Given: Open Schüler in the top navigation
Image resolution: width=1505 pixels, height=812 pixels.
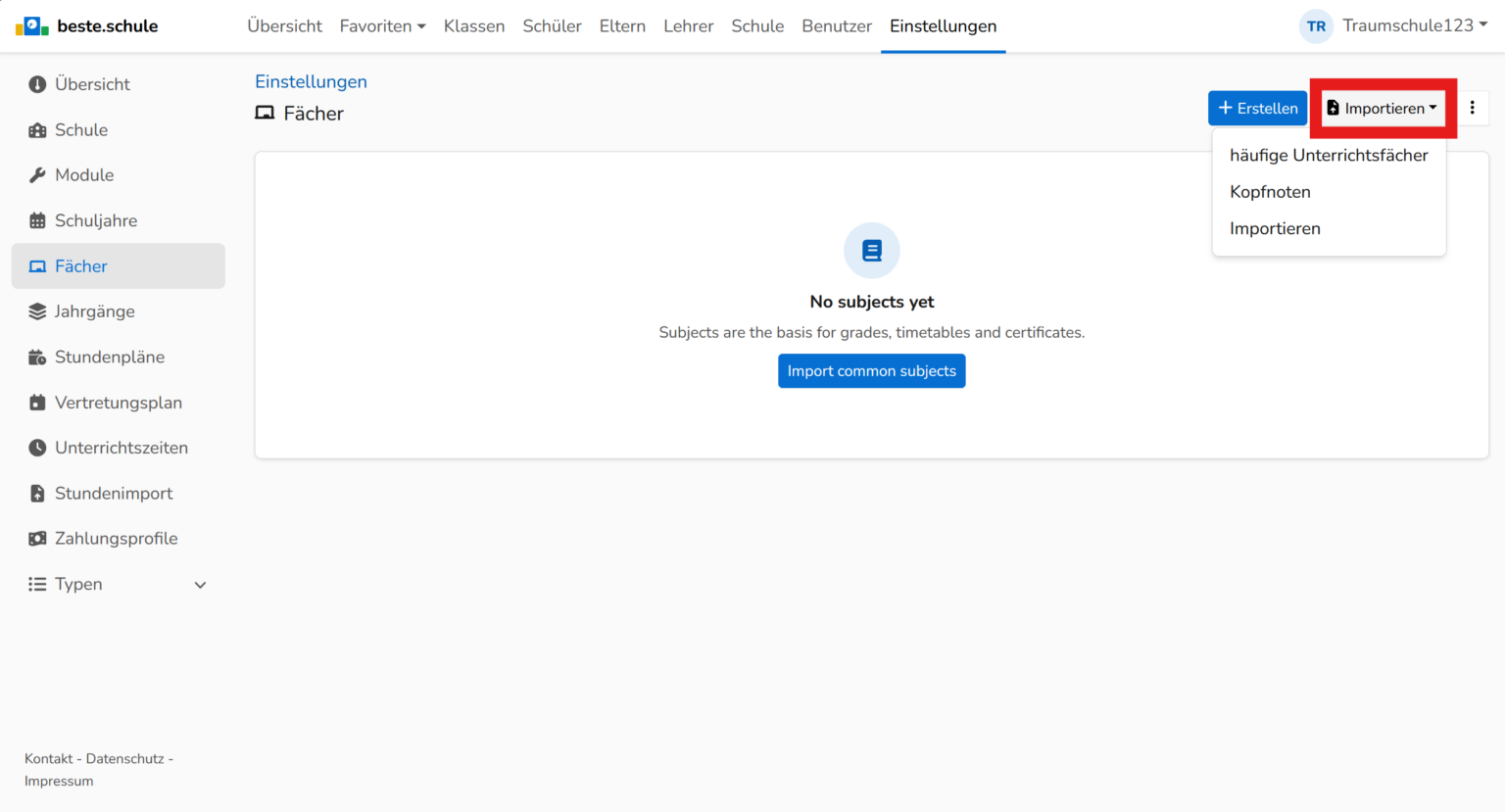Looking at the screenshot, I should coord(552,26).
